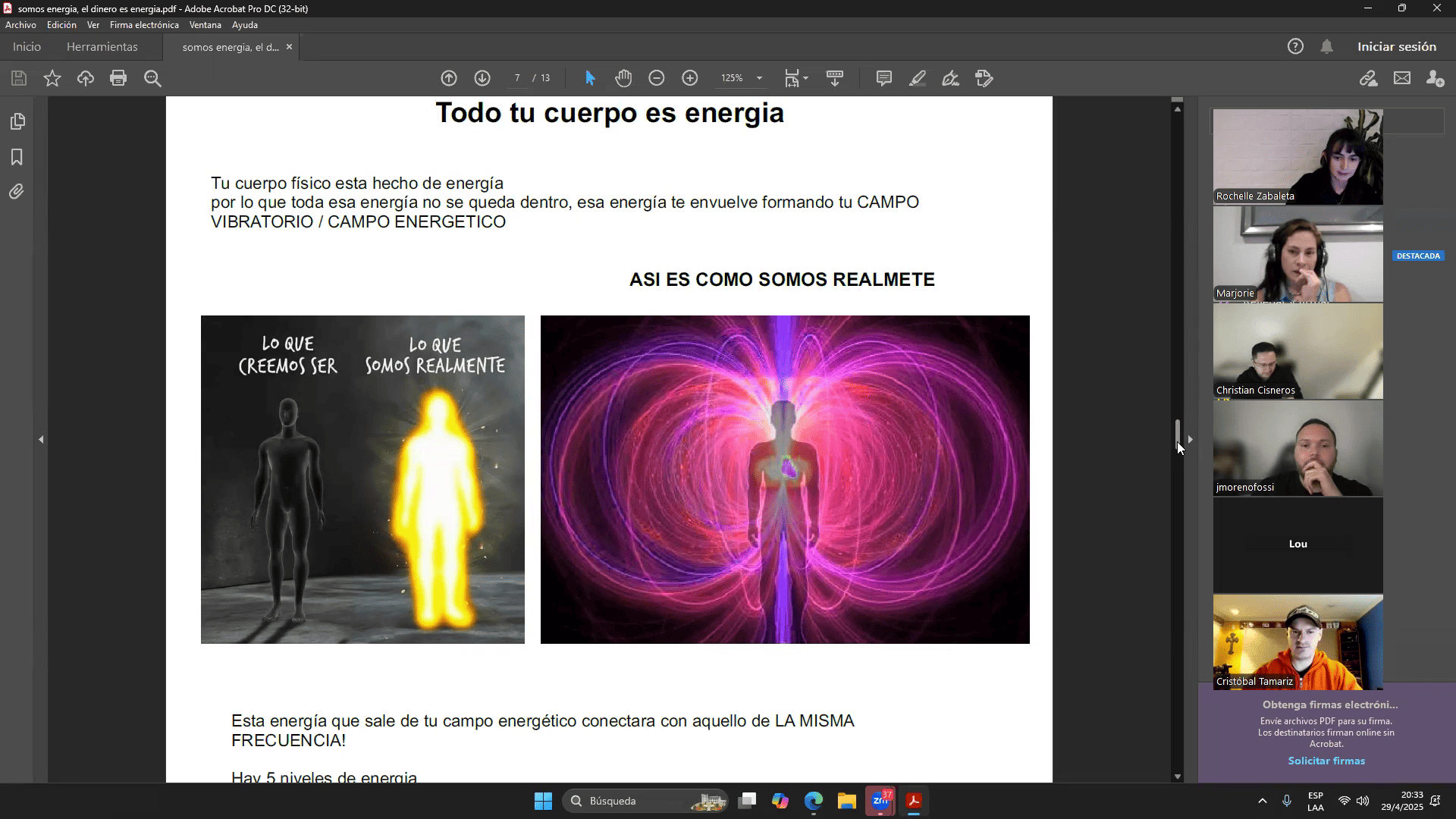Expand the fit page options dropdown
Viewport: 1456px width, 819px height.
tap(805, 78)
